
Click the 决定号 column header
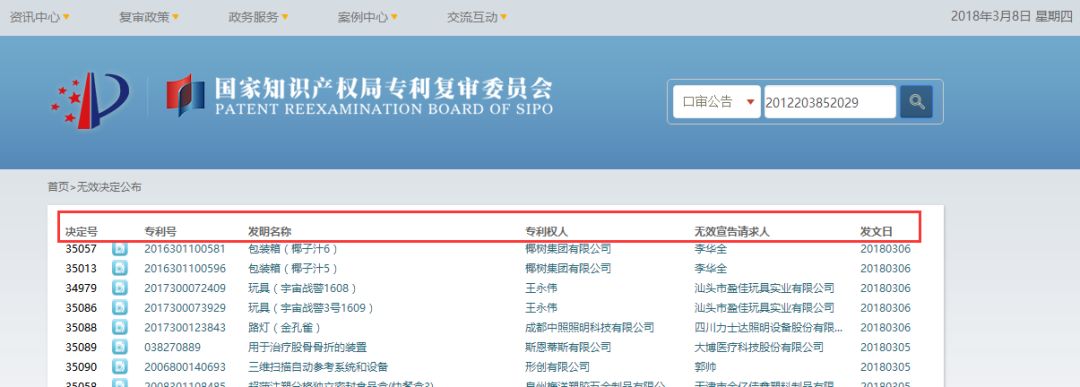pos(81,232)
